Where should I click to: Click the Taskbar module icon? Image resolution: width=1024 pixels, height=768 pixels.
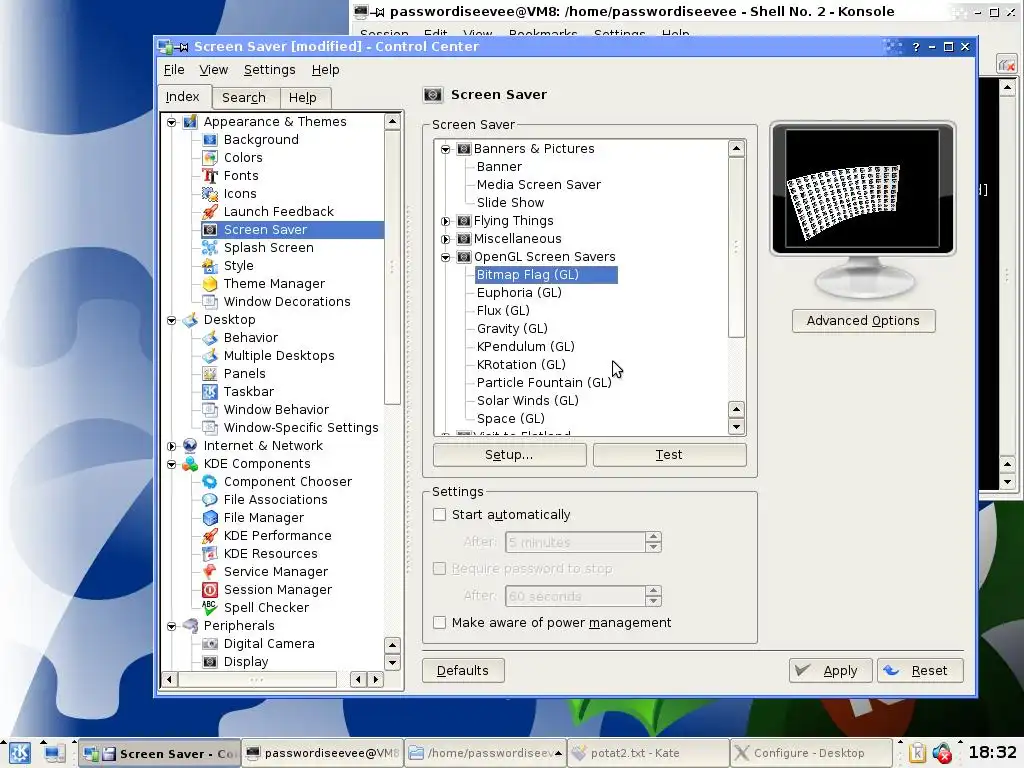click(x=210, y=392)
